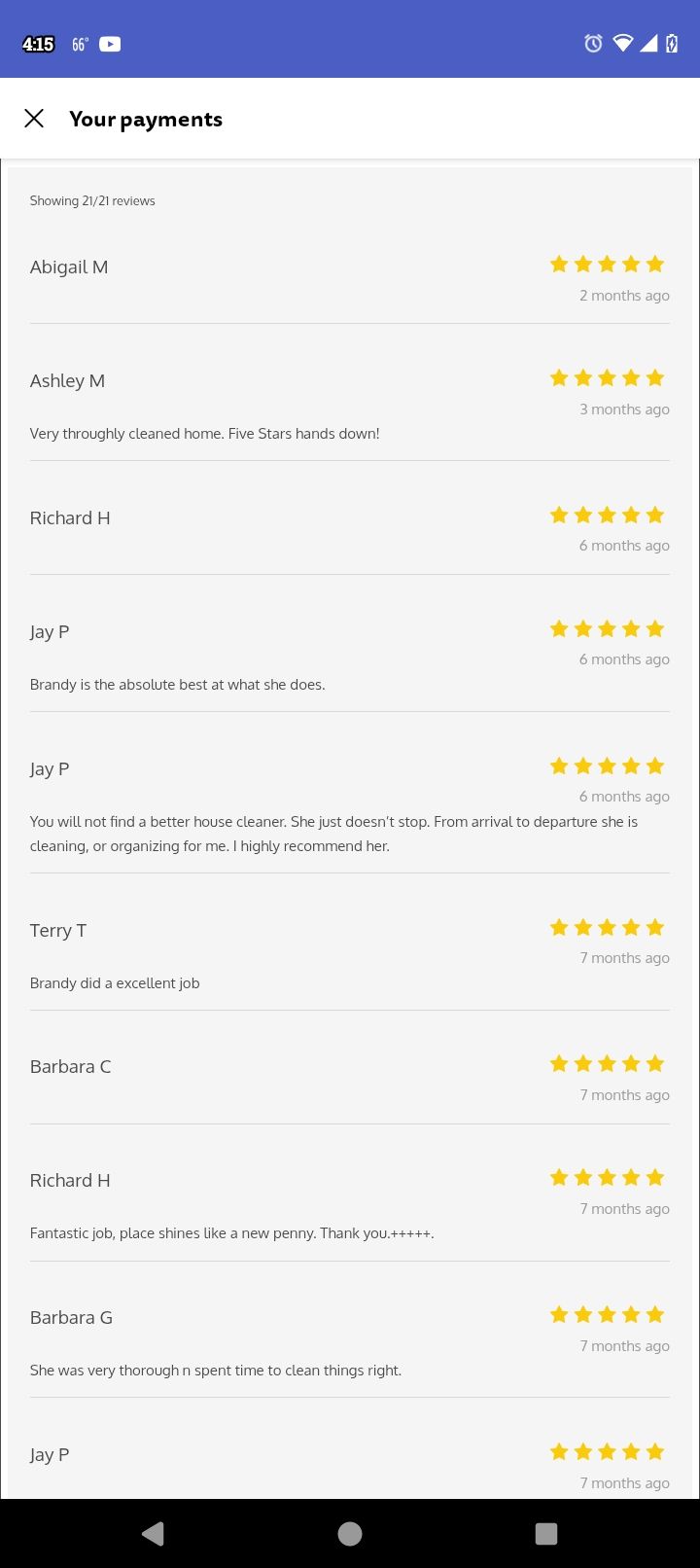Tap review starting 'You will not find'
Viewport: 700px width, 1568px height.
coord(334,834)
